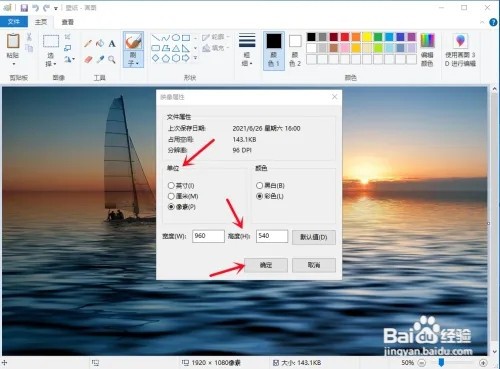The image size is (500, 369).
Task: Choose the Inches (英寸) unit radio button
Action: (171, 185)
